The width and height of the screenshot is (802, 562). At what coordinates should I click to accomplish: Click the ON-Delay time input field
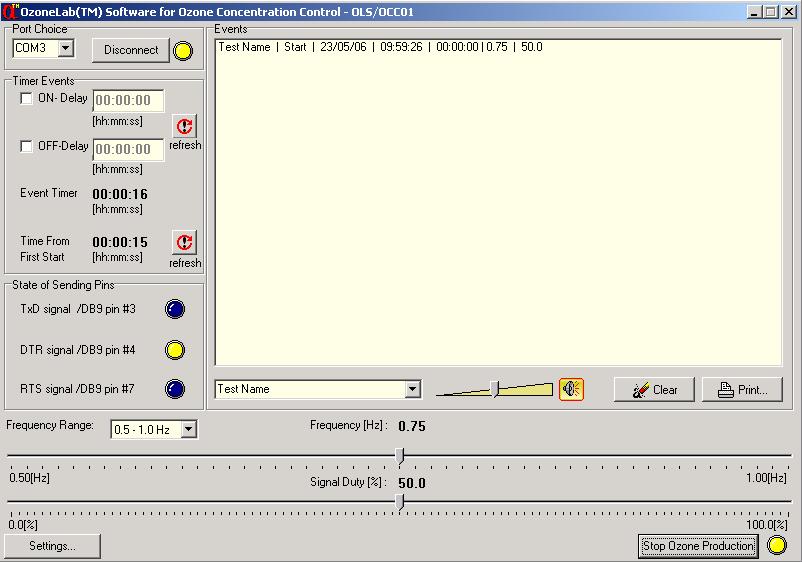pyautogui.click(x=128, y=100)
